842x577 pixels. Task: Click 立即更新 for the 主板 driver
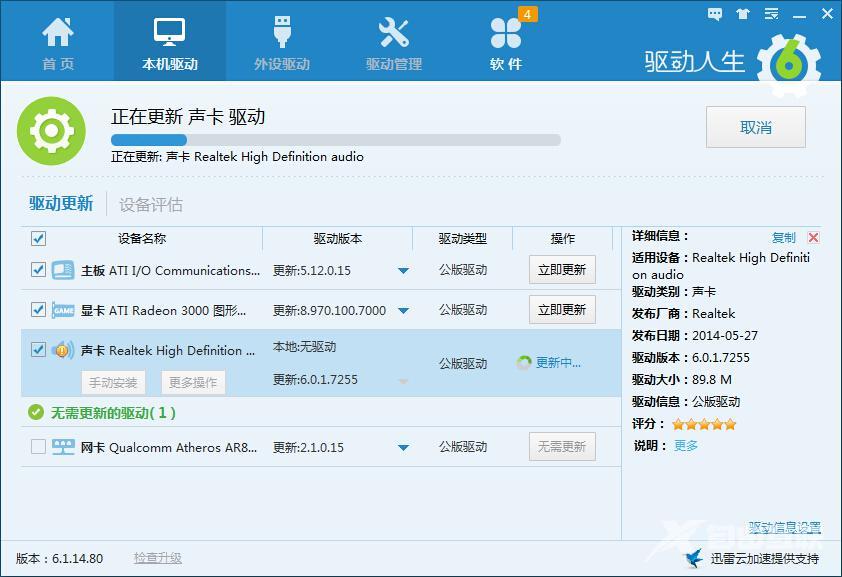pyautogui.click(x=561, y=270)
